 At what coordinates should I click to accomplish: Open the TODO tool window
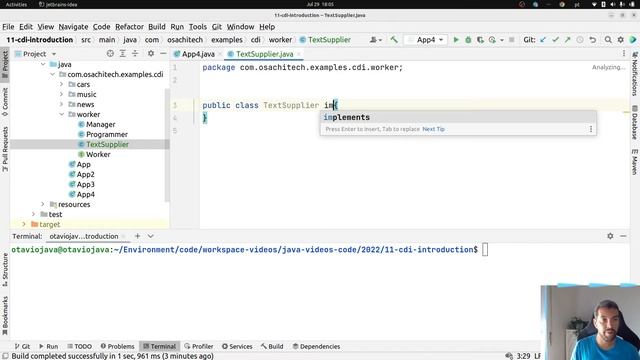click(x=80, y=346)
